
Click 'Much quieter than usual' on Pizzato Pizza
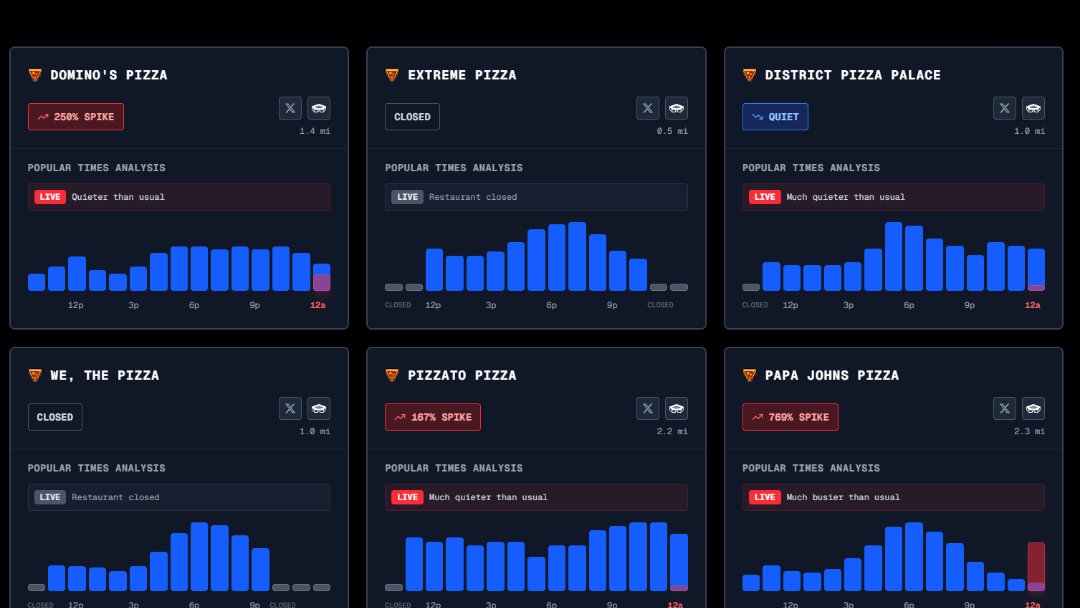(x=488, y=497)
